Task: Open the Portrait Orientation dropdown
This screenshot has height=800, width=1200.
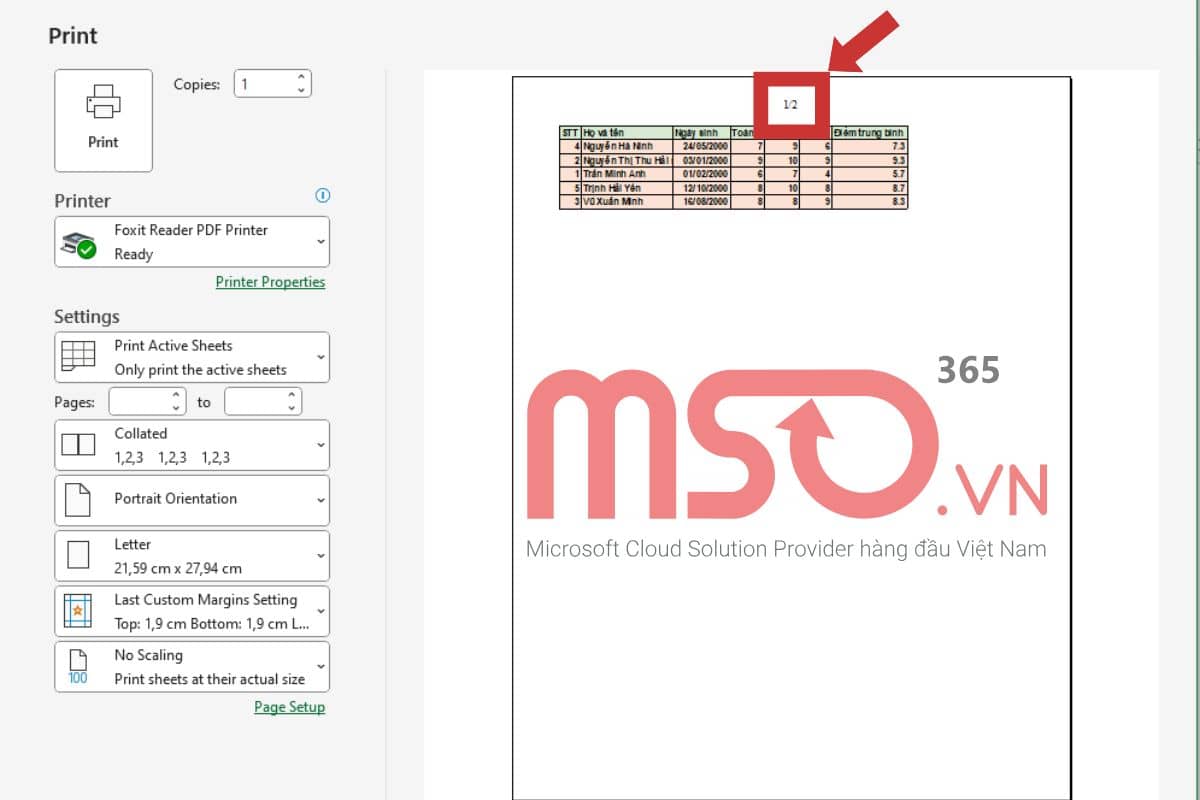Action: (x=191, y=500)
